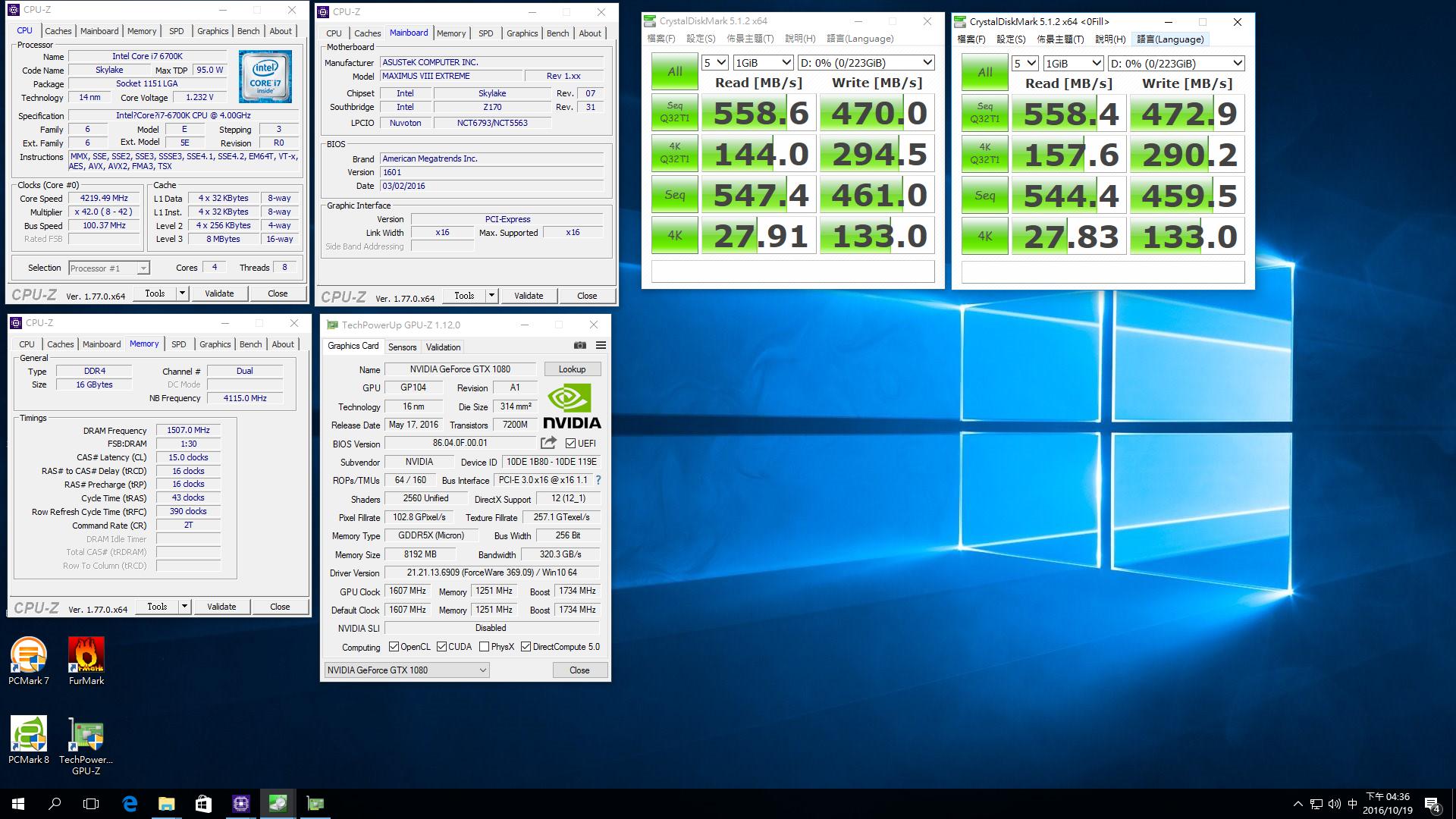Click the BIOS version share icon
Viewport: 1456px width, 819px height.
point(548,443)
